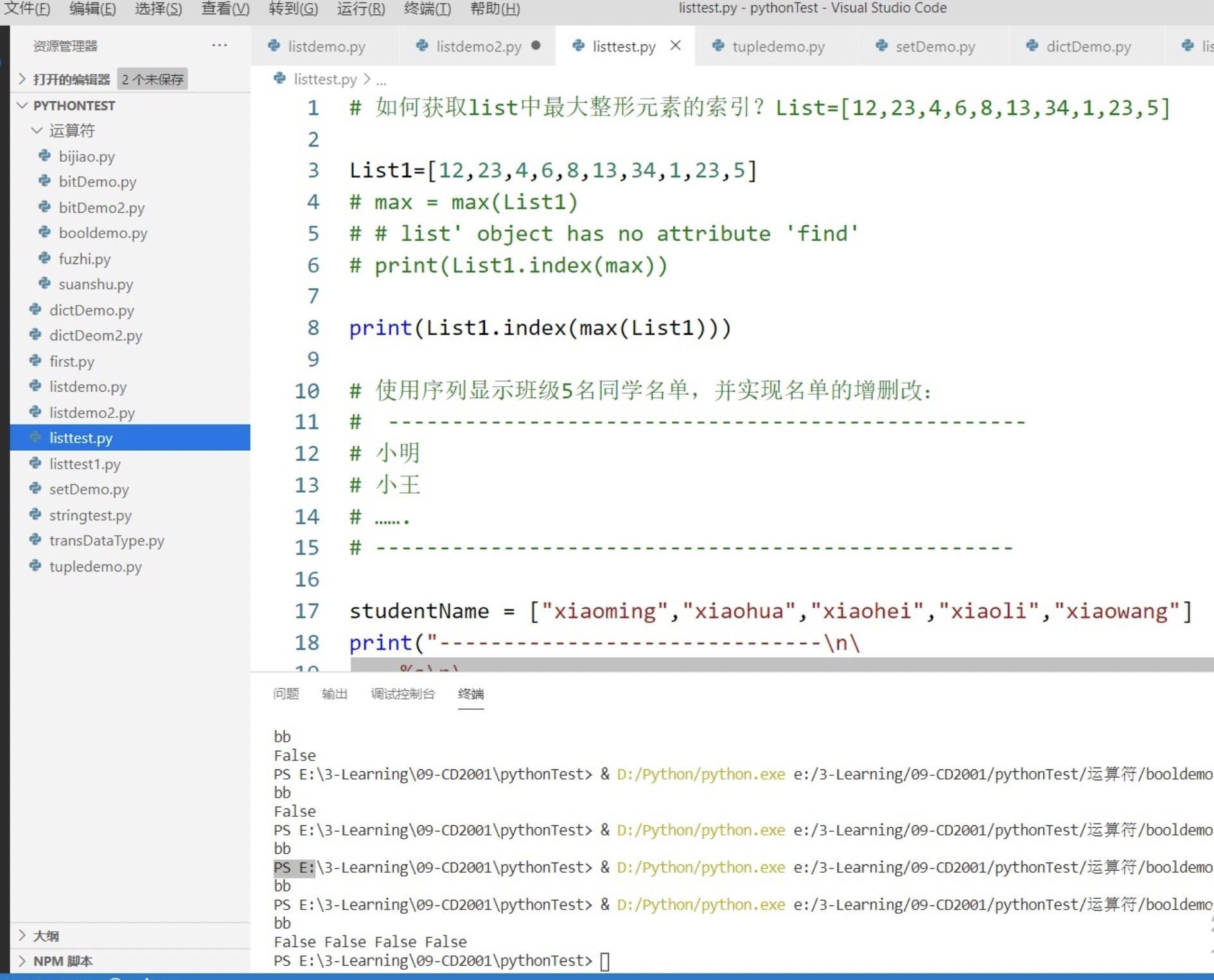
Task: Click inside the terminal input prompt
Action: pyautogui.click(x=604, y=961)
